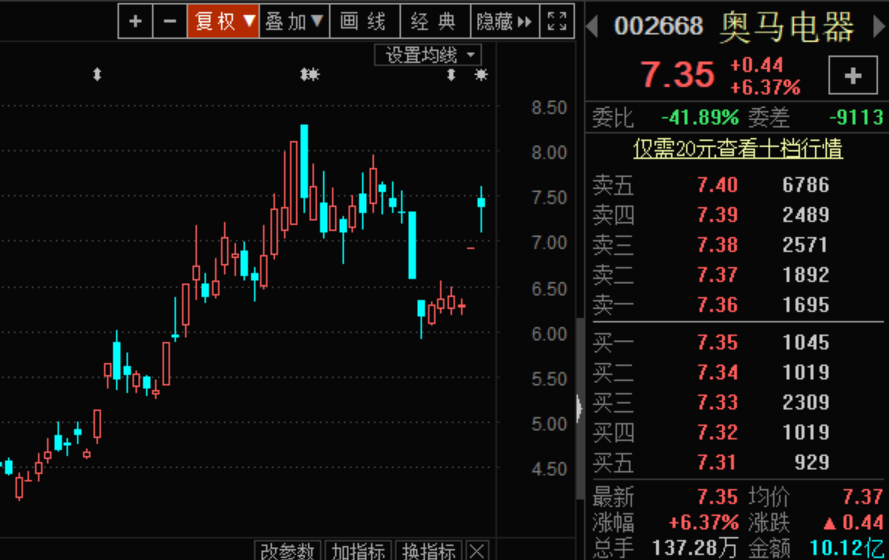Image resolution: width=889 pixels, height=560 pixels.
Task: Click the star marker above the last candle
Action: (481, 74)
